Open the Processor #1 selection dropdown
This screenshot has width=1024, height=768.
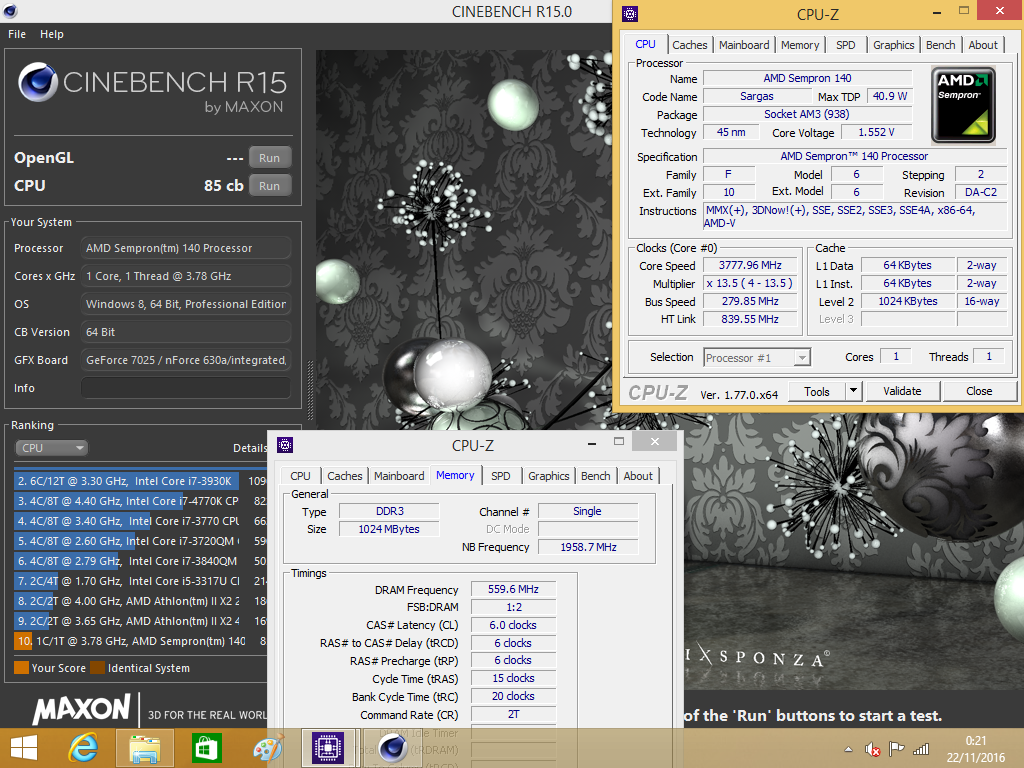coord(758,357)
